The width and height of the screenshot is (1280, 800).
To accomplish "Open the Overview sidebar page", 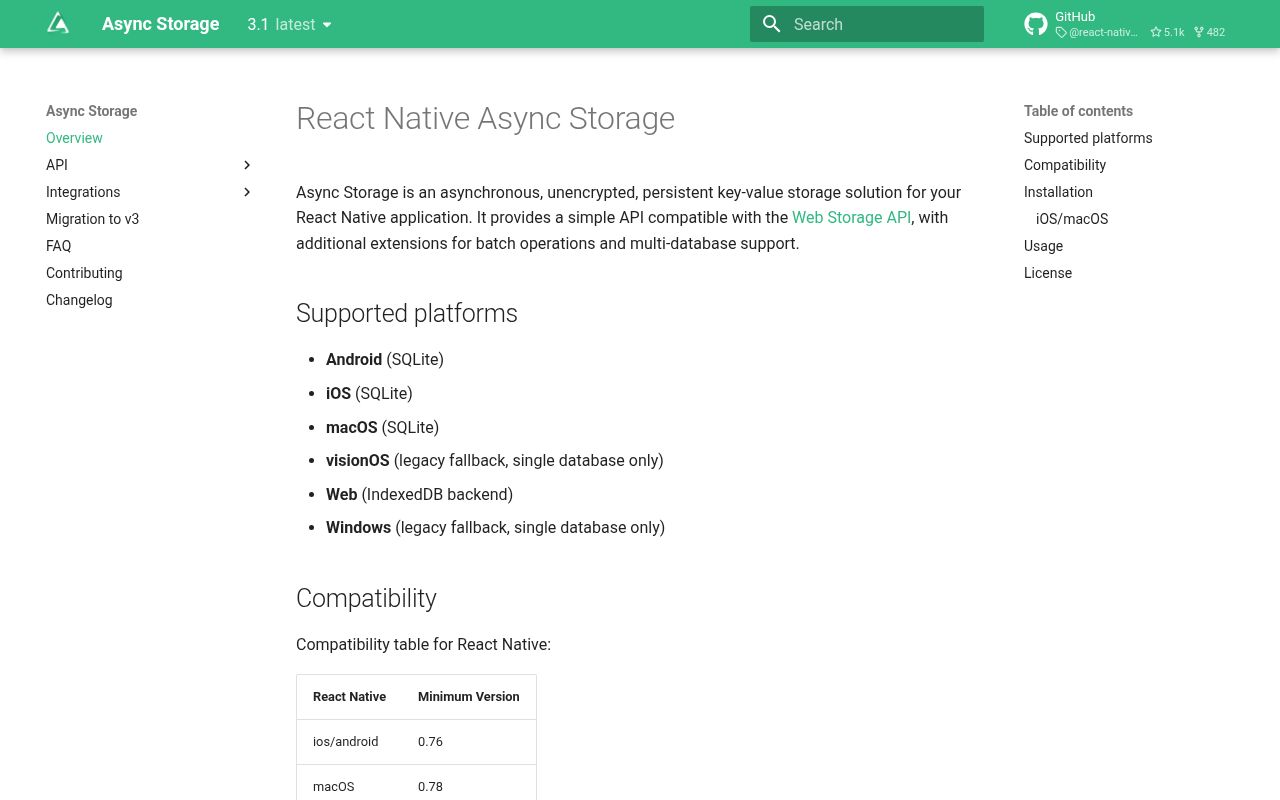I will pyautogui.click(x=74, y=138).
